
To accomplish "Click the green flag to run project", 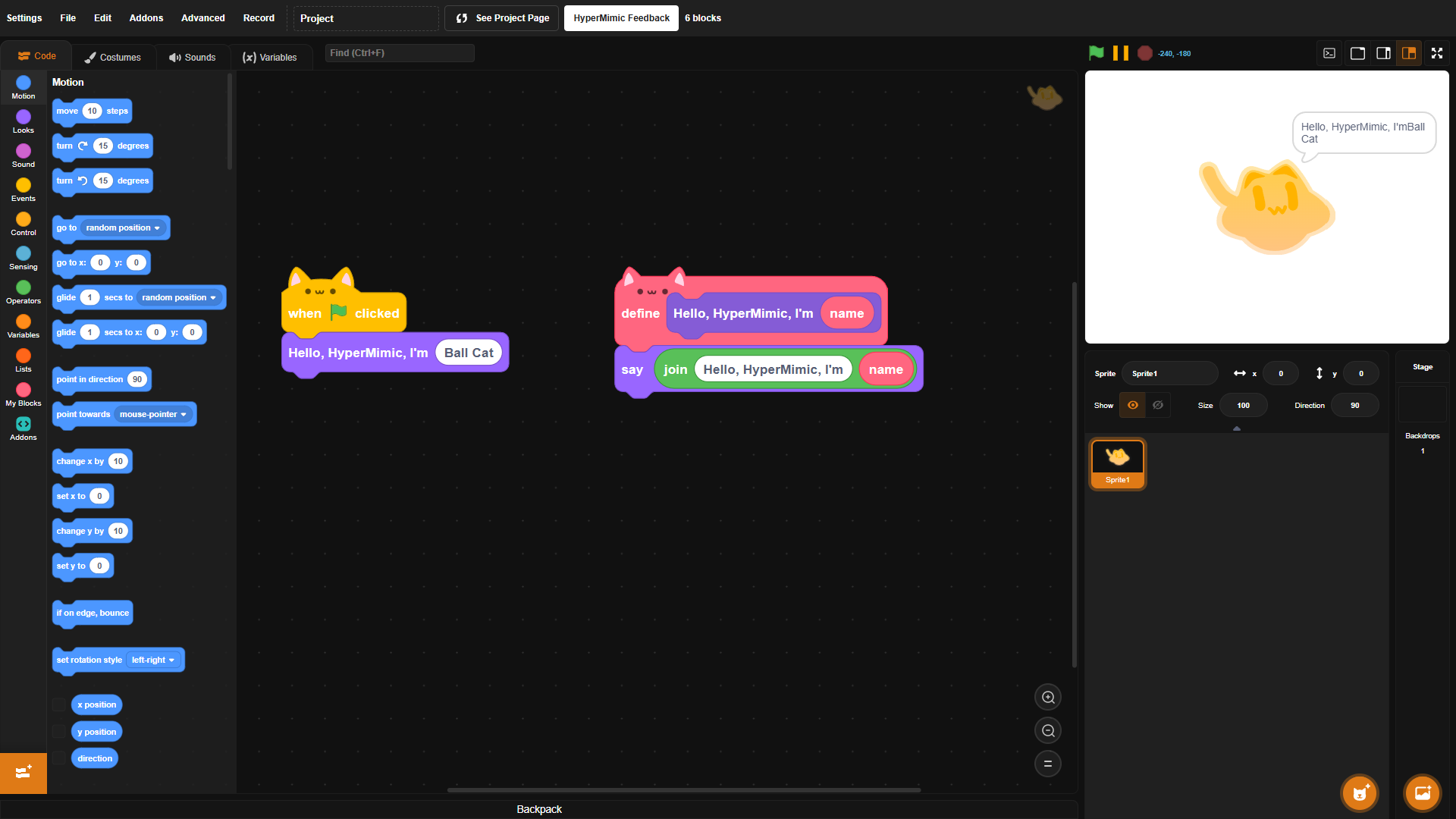I will [x=1096, y=53].
